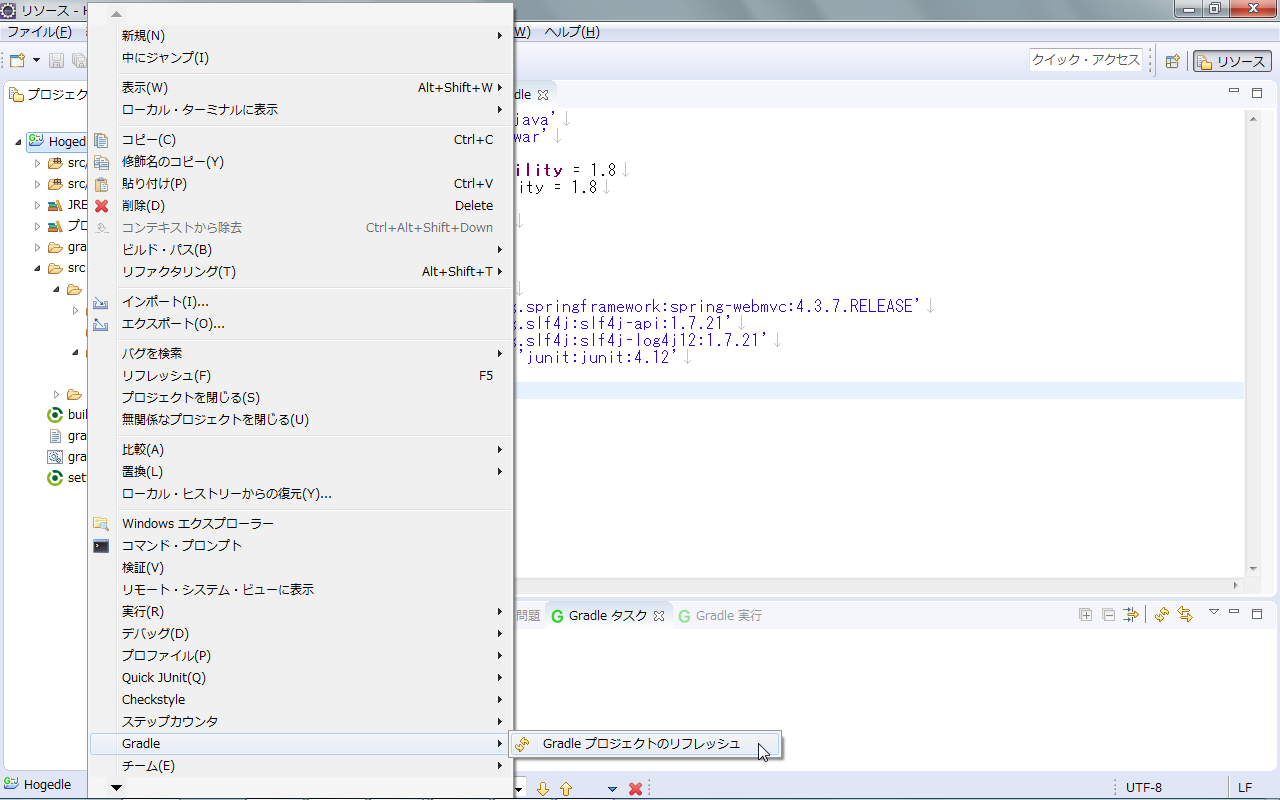This screenshot has height=800, width=1280.
Task: Click the refresh icon in the Gradle タスク toolbar
Action: (1161, 615)
